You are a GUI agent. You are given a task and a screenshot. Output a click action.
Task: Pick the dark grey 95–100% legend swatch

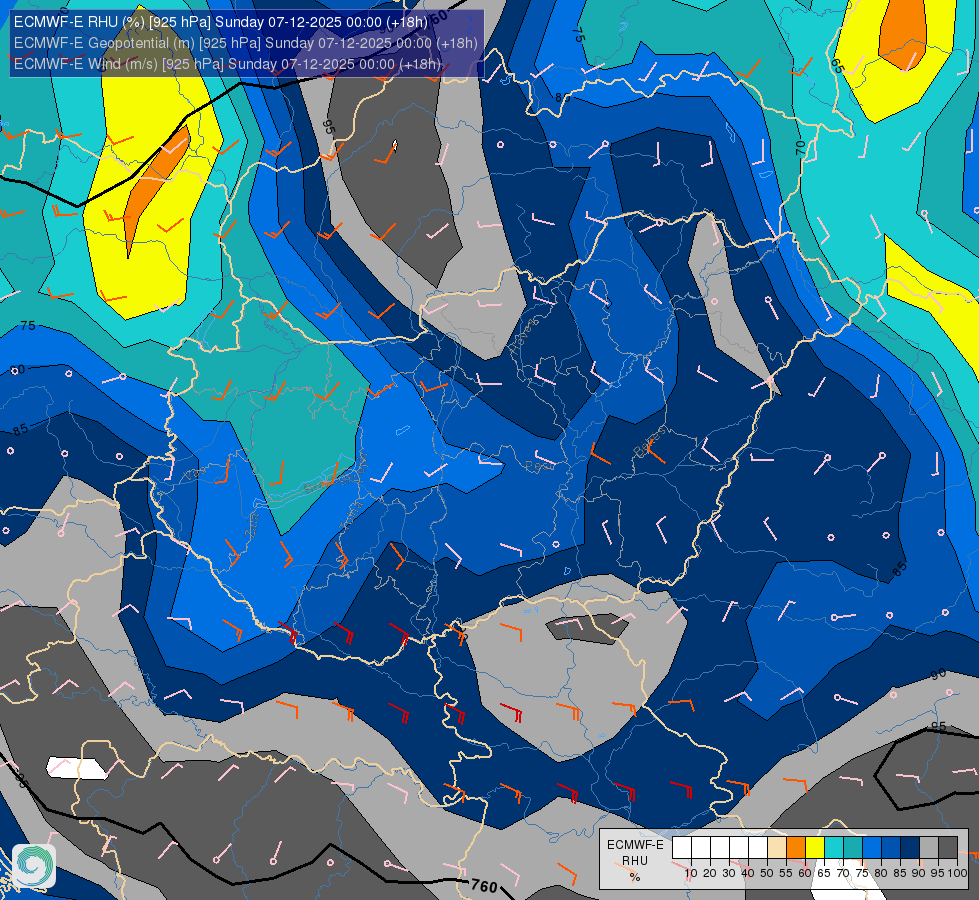[x=948, y=848]
